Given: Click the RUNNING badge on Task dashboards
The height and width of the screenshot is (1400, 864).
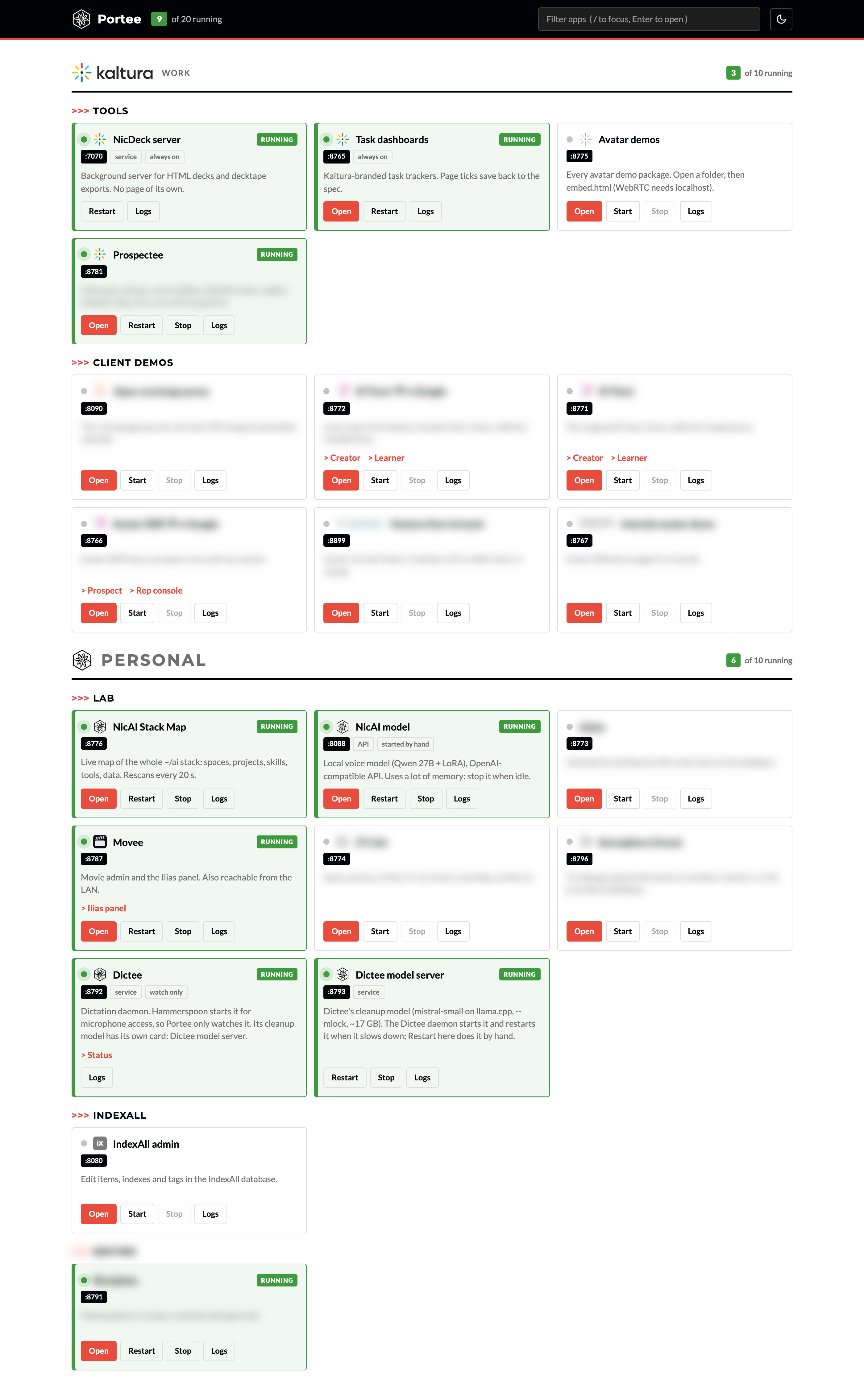Looking at the screenshot, I should [x=519, y=139].
